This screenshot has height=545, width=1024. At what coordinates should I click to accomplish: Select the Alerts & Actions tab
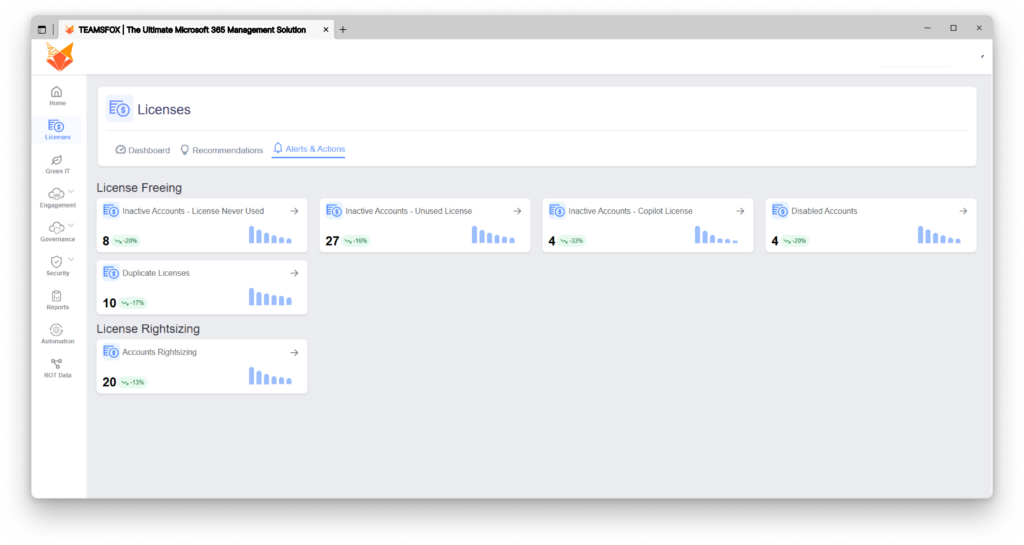309,149
